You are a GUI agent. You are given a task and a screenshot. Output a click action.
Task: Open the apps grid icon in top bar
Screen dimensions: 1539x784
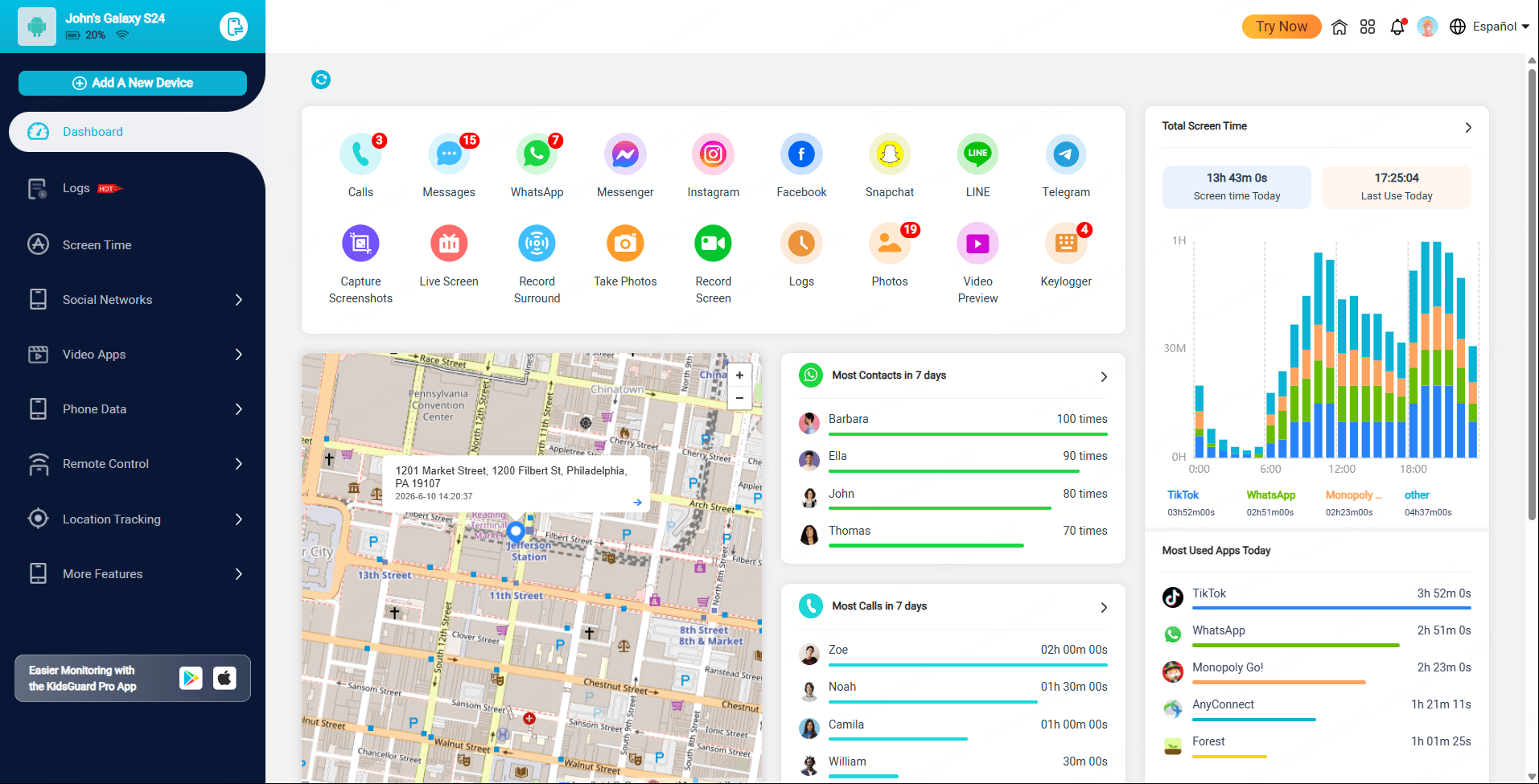(1368, 27)
